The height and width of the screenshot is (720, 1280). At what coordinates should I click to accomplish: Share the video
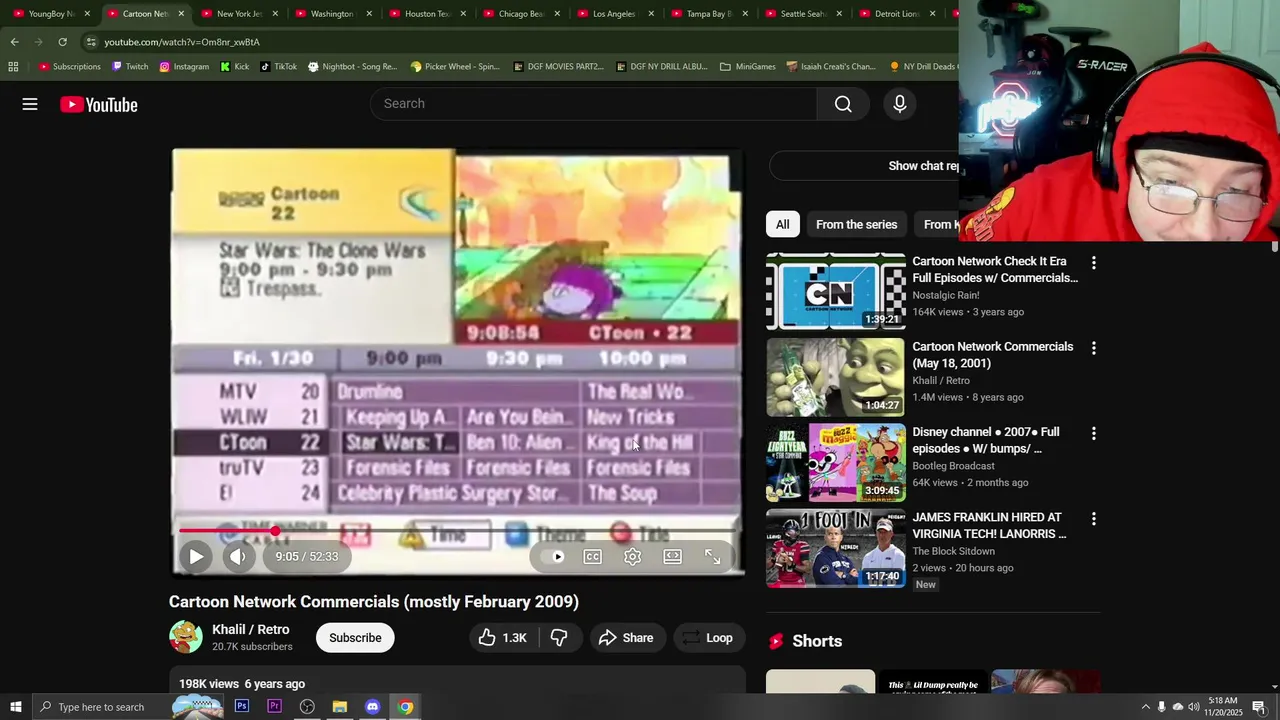[x=626, y=638]
